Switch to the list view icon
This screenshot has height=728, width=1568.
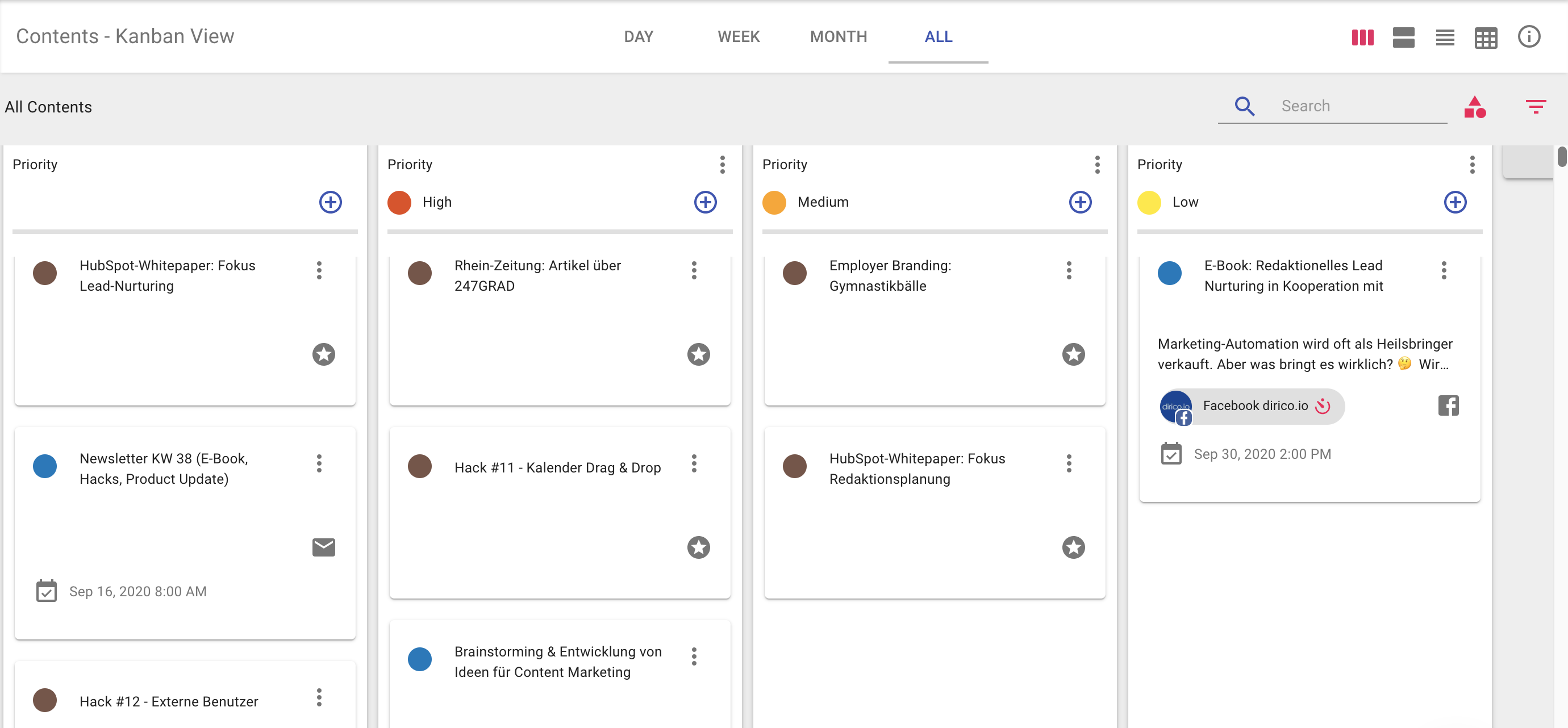pyautogui.click(x=1444, y=37)
